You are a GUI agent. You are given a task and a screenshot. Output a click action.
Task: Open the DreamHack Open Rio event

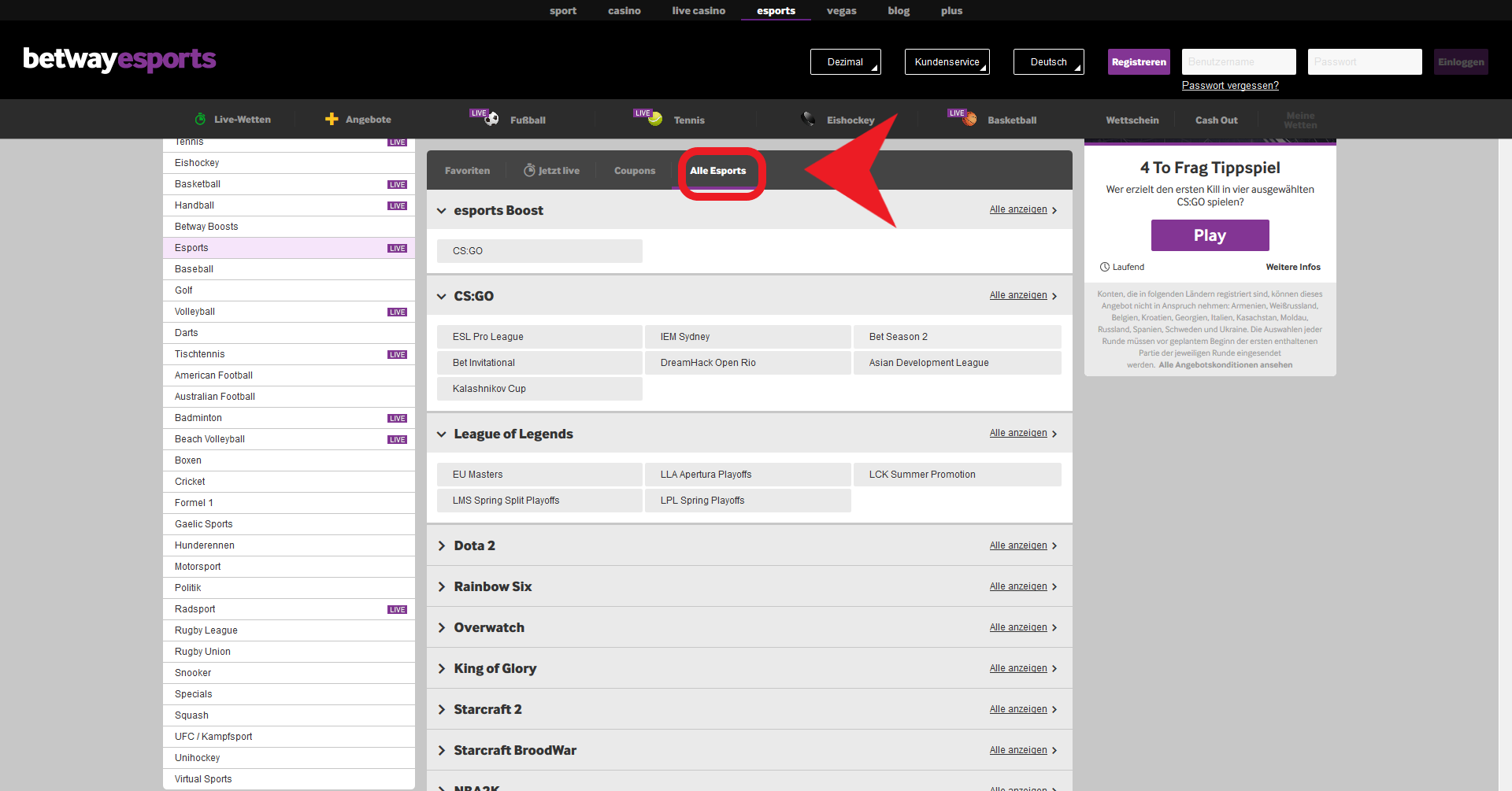click(x=748, y=363)
